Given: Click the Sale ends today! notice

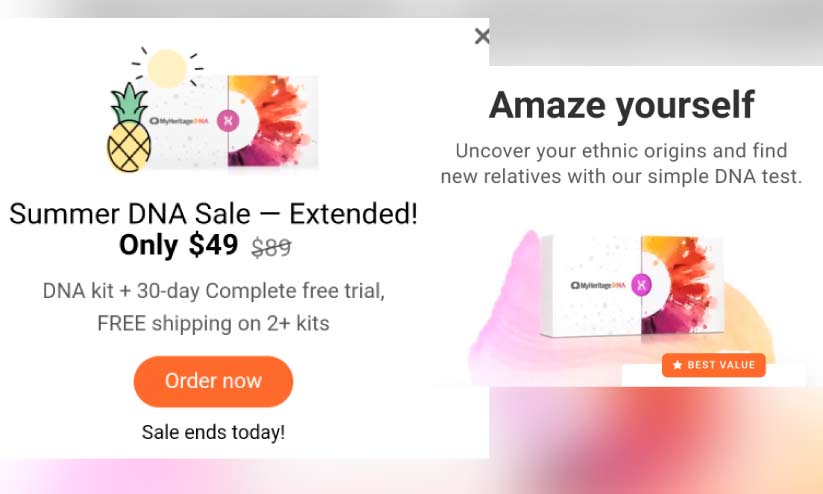Looking at the screenshot, I should tap(213, 432).
